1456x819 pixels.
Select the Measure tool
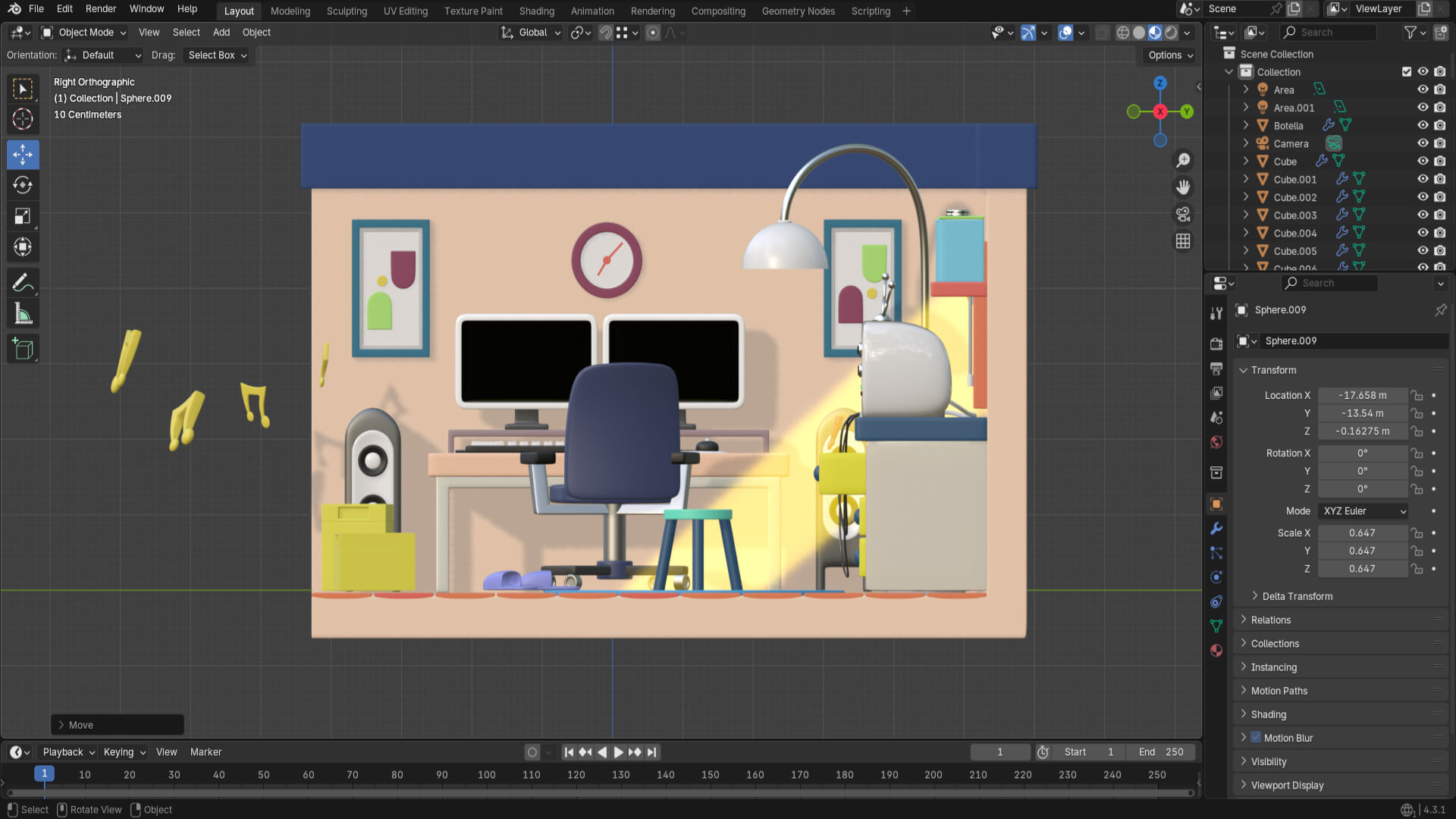point(23,314)
